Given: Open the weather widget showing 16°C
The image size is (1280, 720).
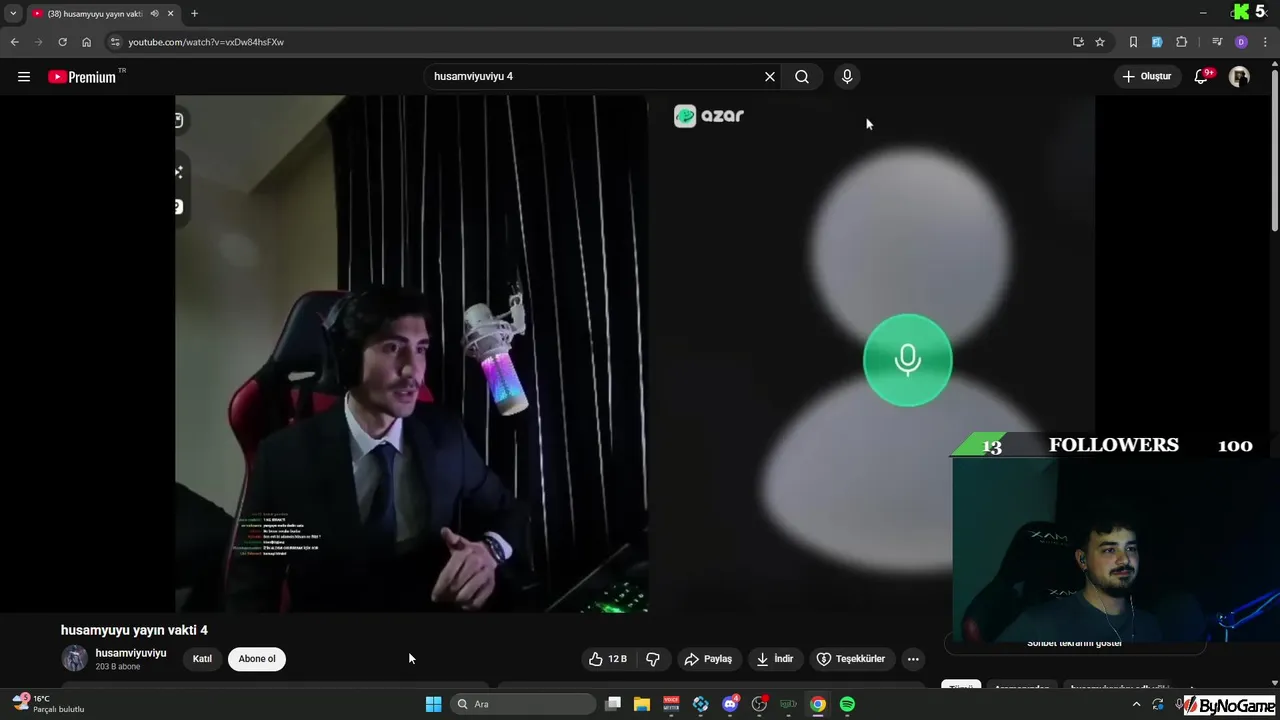Looking at the screenshot, I should [48, 704].
